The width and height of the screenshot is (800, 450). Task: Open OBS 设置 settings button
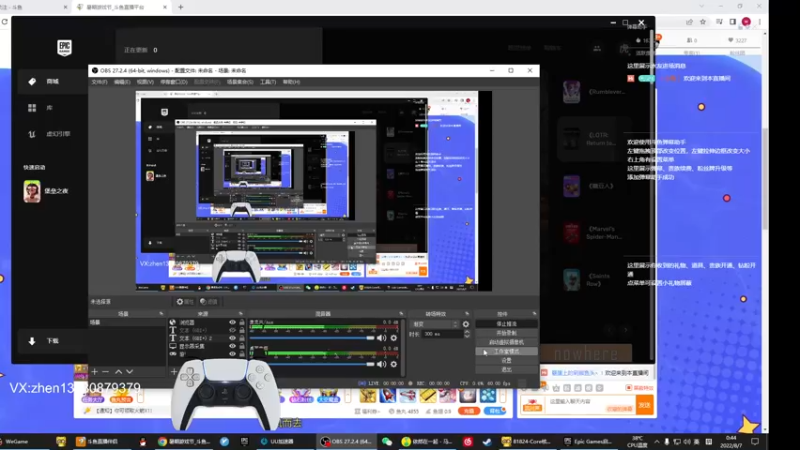coord(506,360)
